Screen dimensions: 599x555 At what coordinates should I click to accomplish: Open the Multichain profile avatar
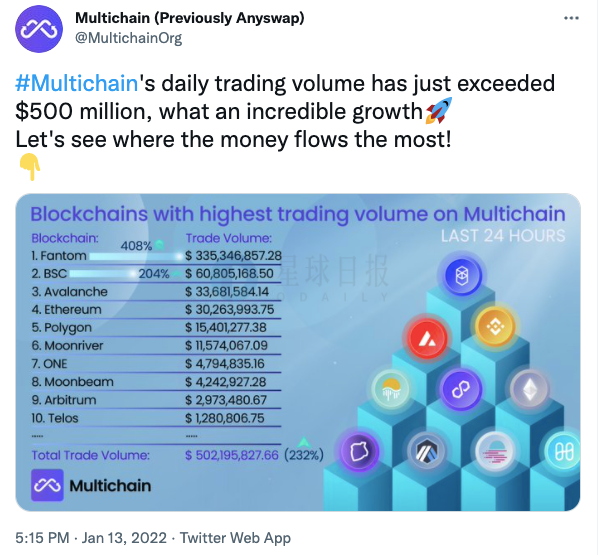click(x=39, y=29)
